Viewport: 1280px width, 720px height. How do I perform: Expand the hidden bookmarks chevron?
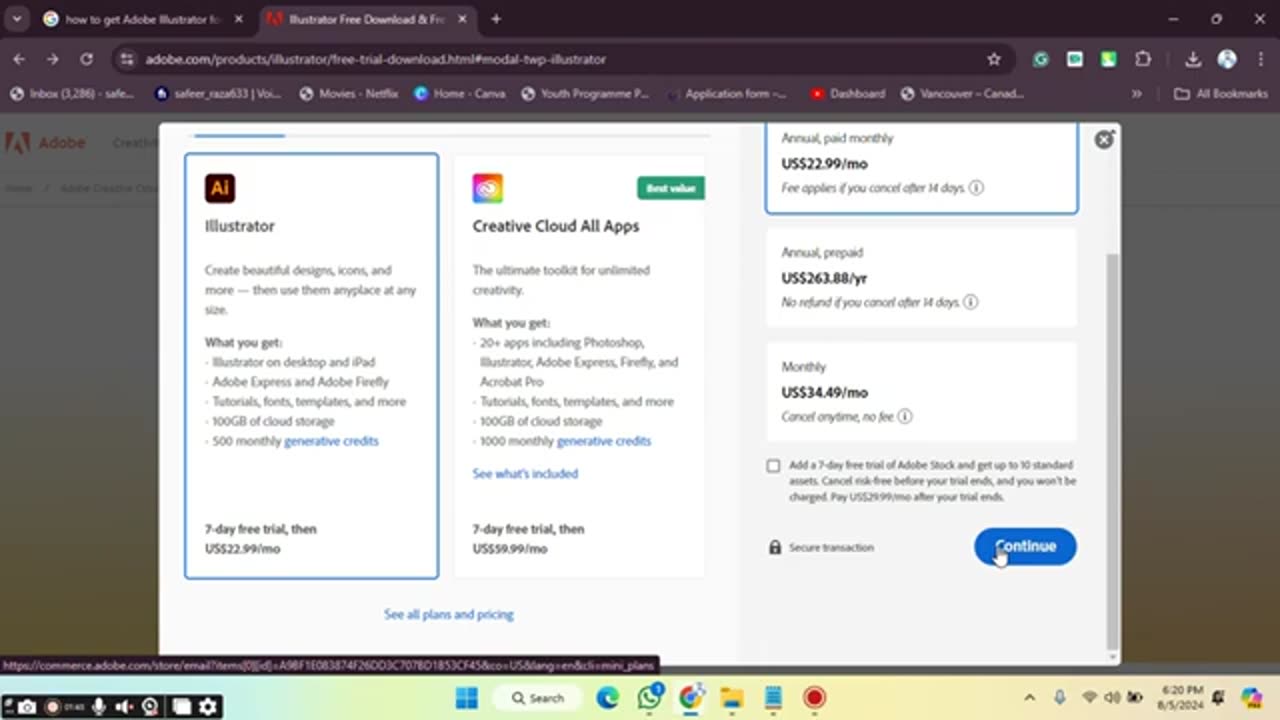point(1137,93)
